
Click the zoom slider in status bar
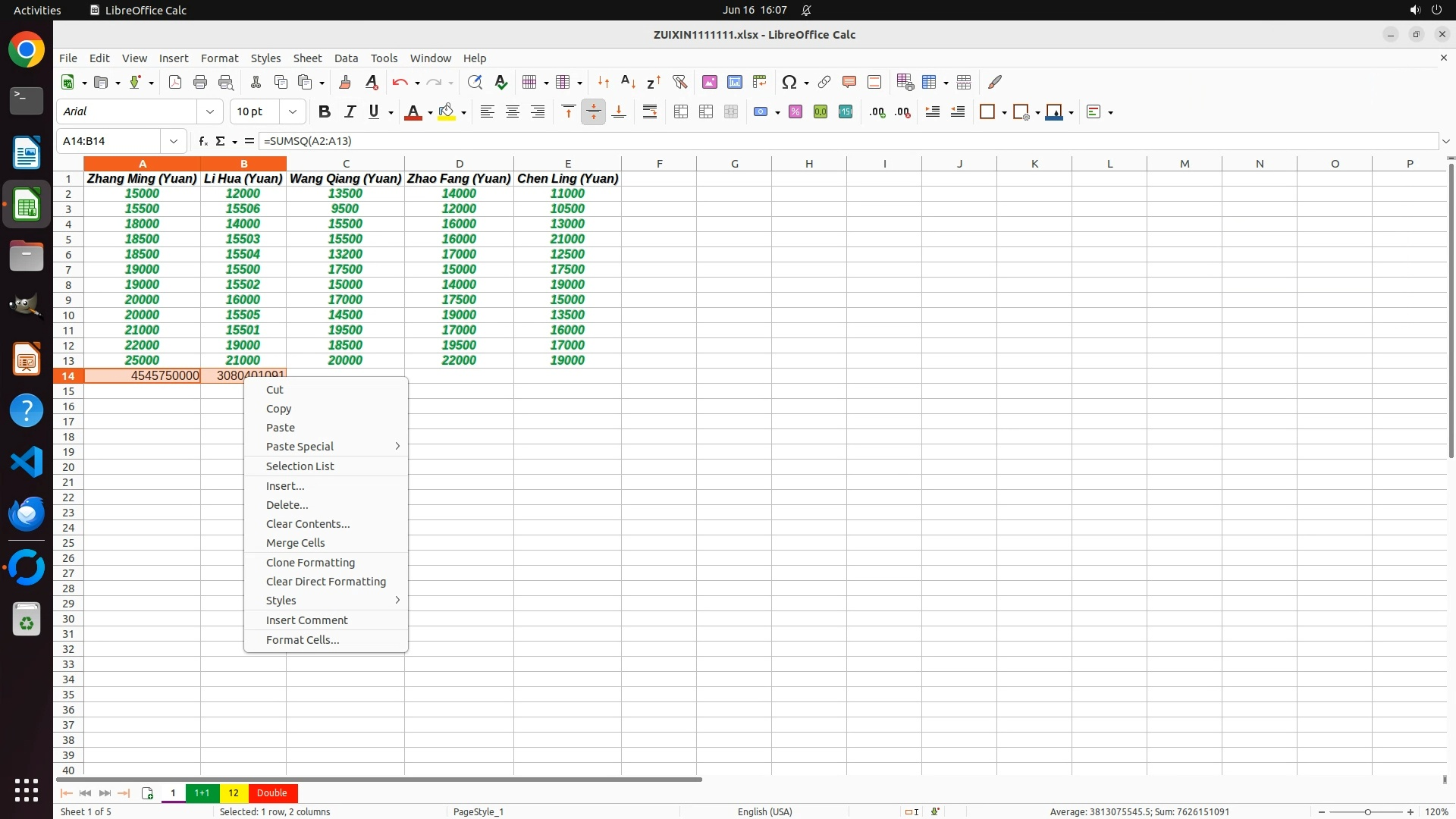(x=1367, y=811)
